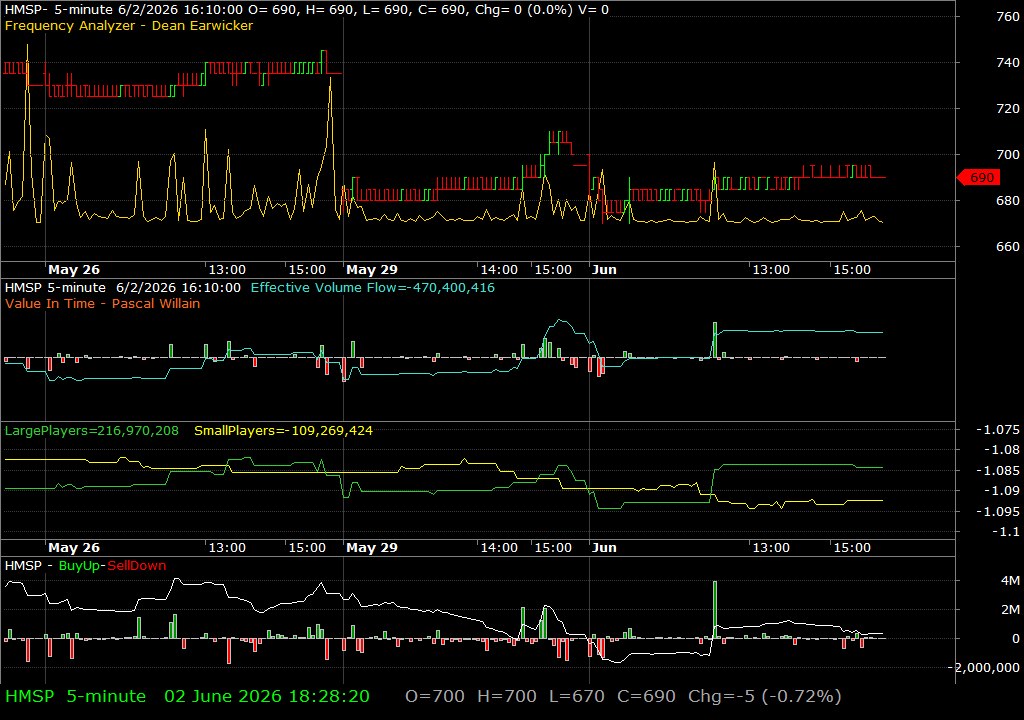Click the 740 price axis label

[x=1008, y=63]
